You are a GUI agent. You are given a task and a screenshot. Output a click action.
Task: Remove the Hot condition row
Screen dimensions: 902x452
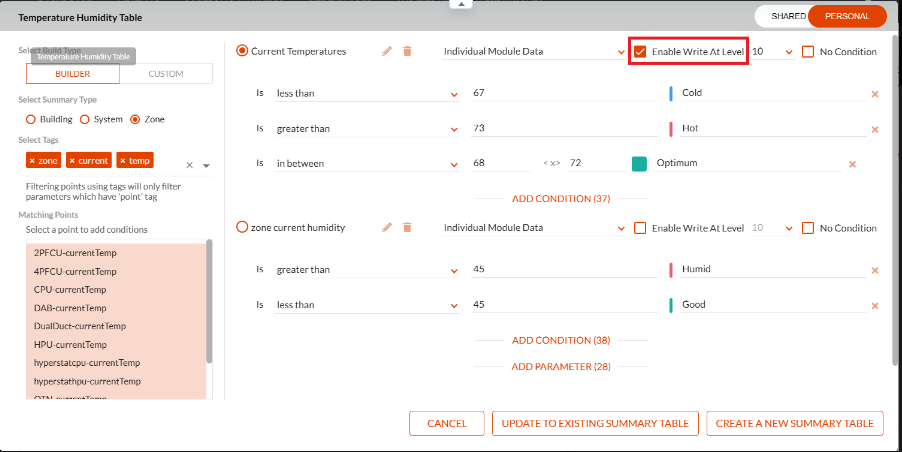pos(874,129)
